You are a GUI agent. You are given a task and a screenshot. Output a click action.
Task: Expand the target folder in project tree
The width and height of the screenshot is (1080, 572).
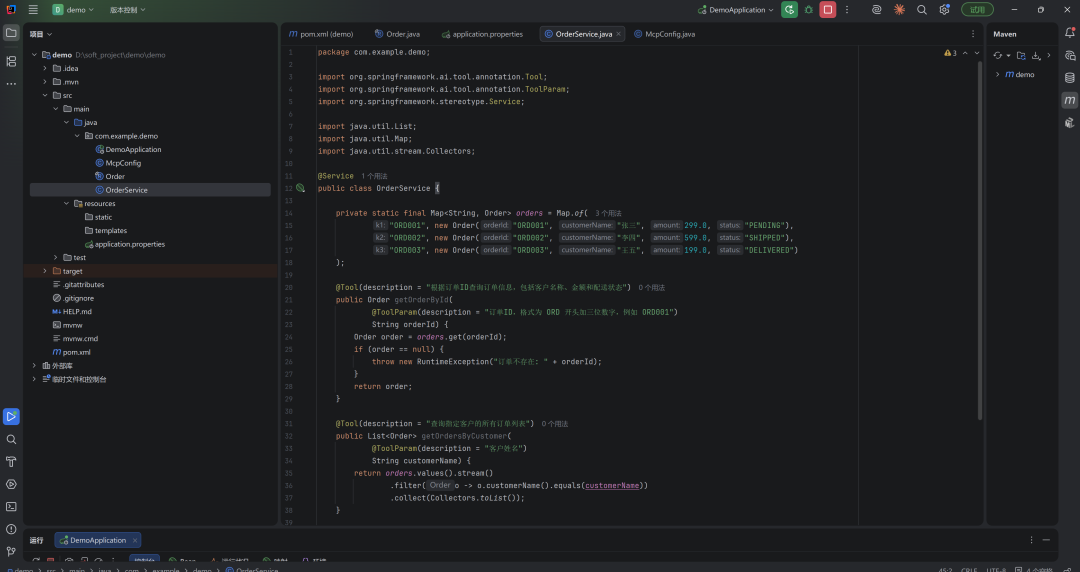pyautogui.click(x=45, y=271)
